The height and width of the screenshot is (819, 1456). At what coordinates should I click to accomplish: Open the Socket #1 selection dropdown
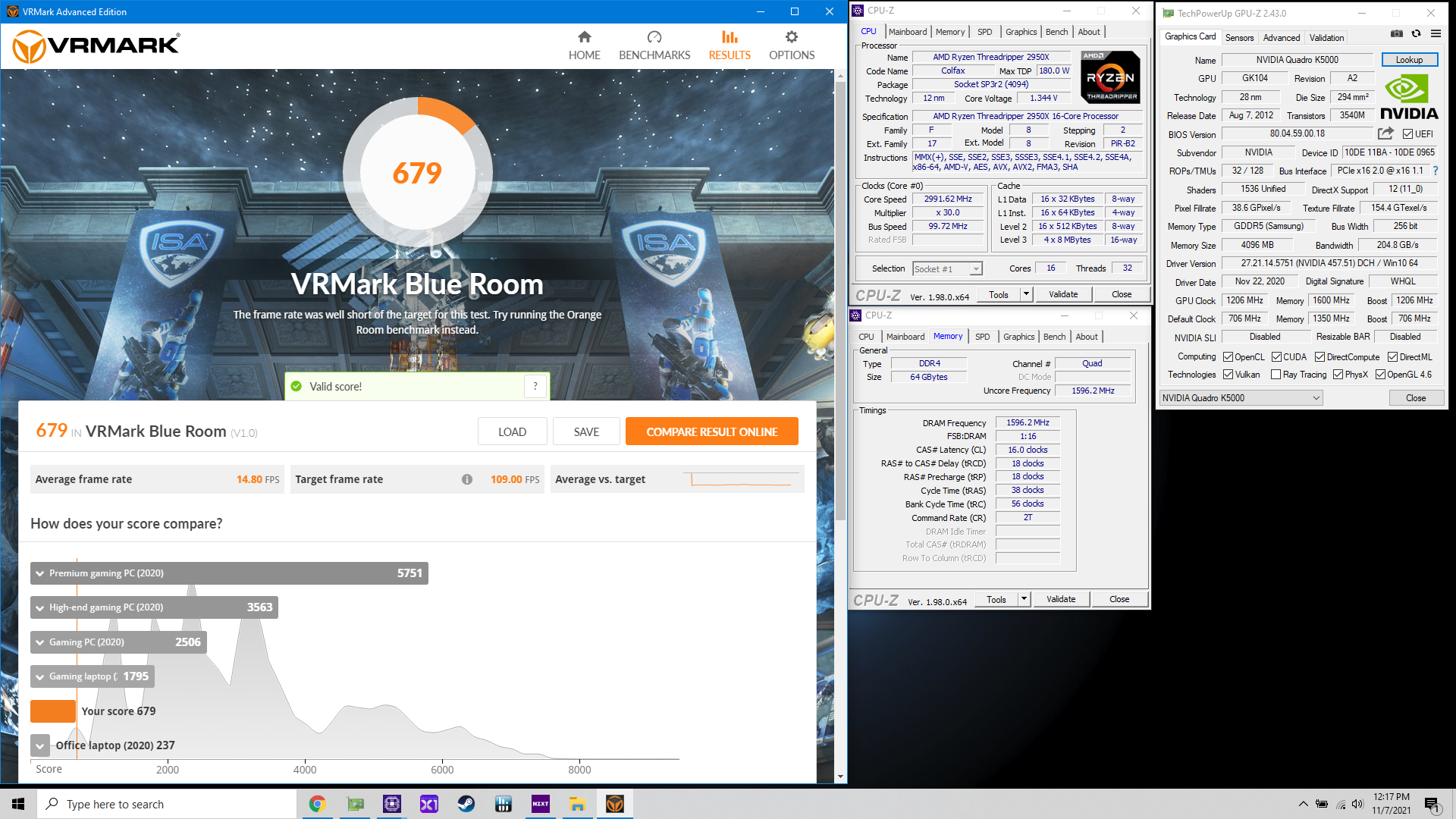(976, 269)
